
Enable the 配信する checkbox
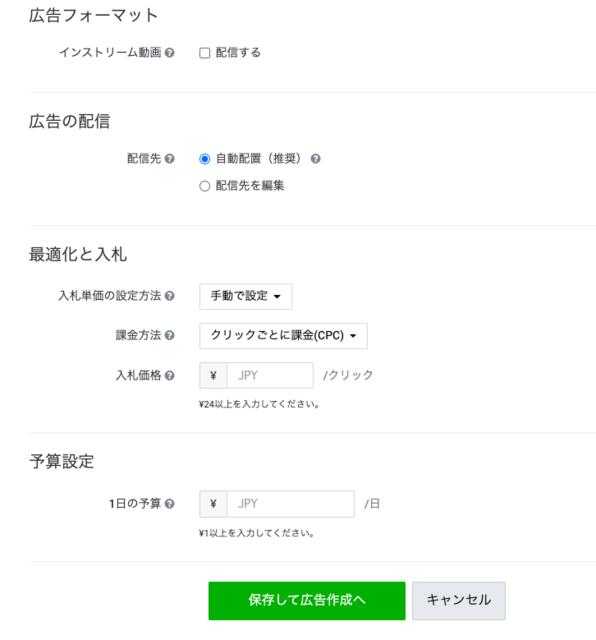click(205, 53)
